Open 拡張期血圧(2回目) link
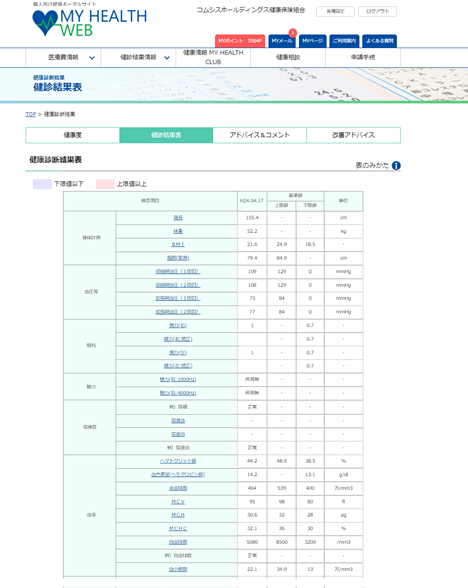This screenshot has height=588, width=468. (178, 312)
